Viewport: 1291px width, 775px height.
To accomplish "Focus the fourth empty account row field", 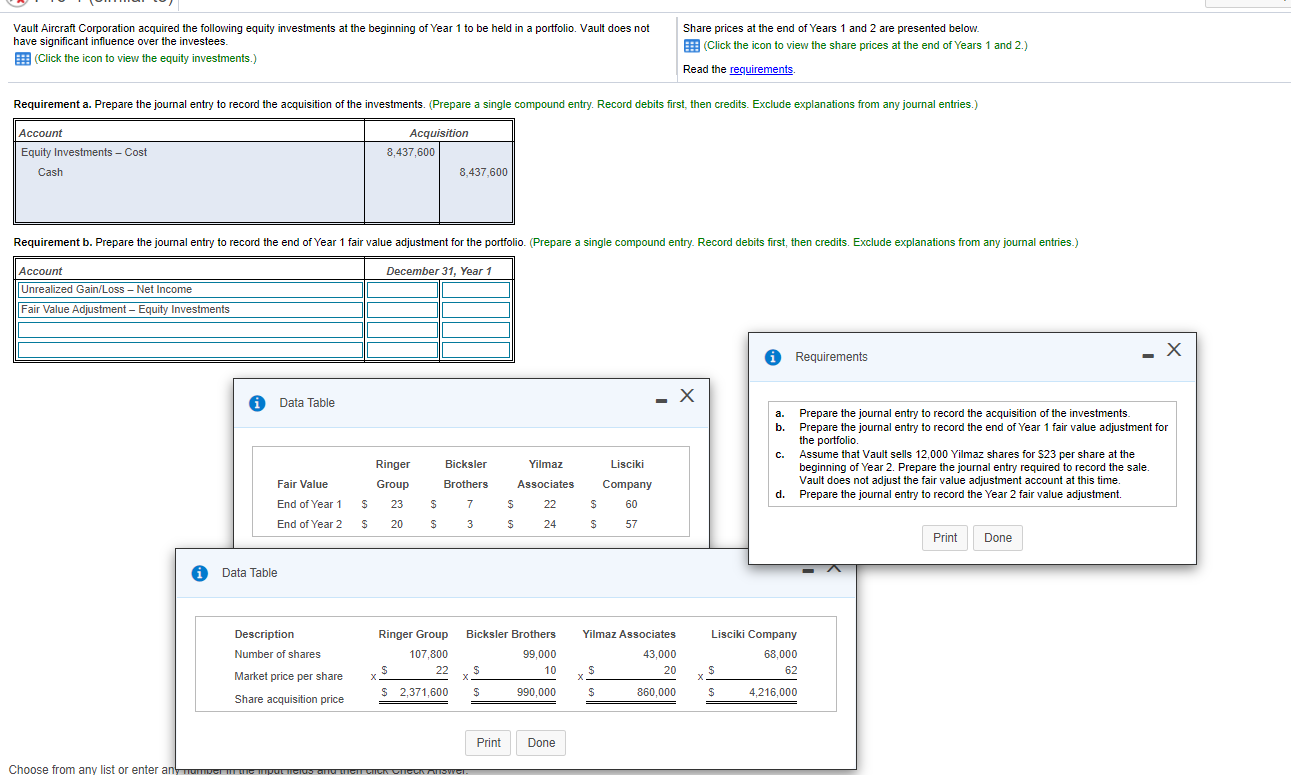I will coord(190,350).
